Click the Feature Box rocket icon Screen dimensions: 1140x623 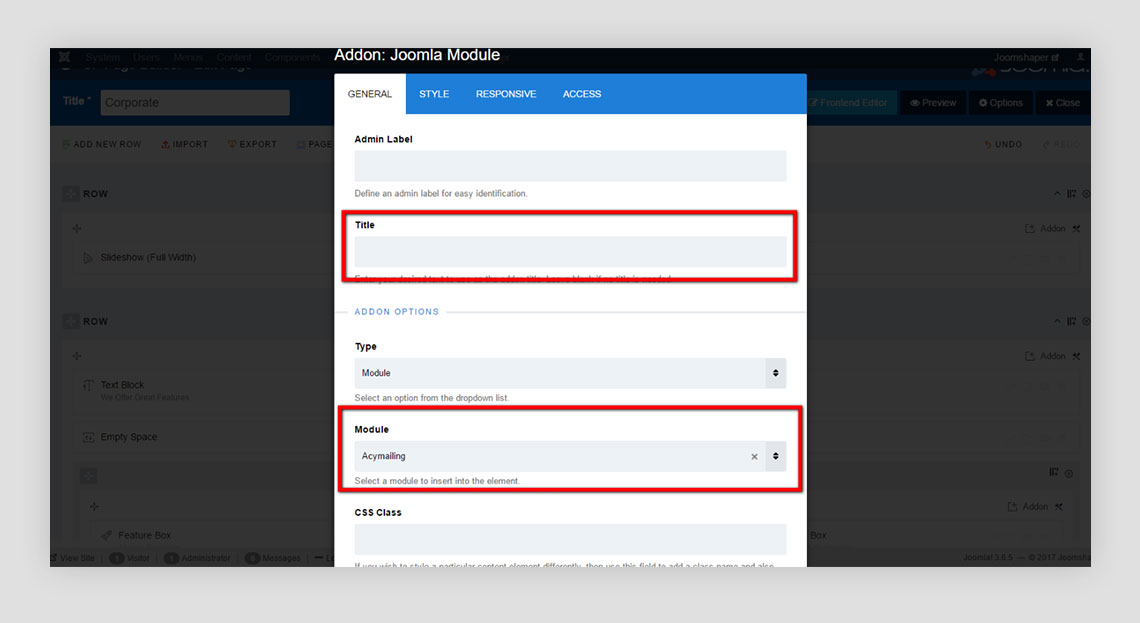[106, 535]
